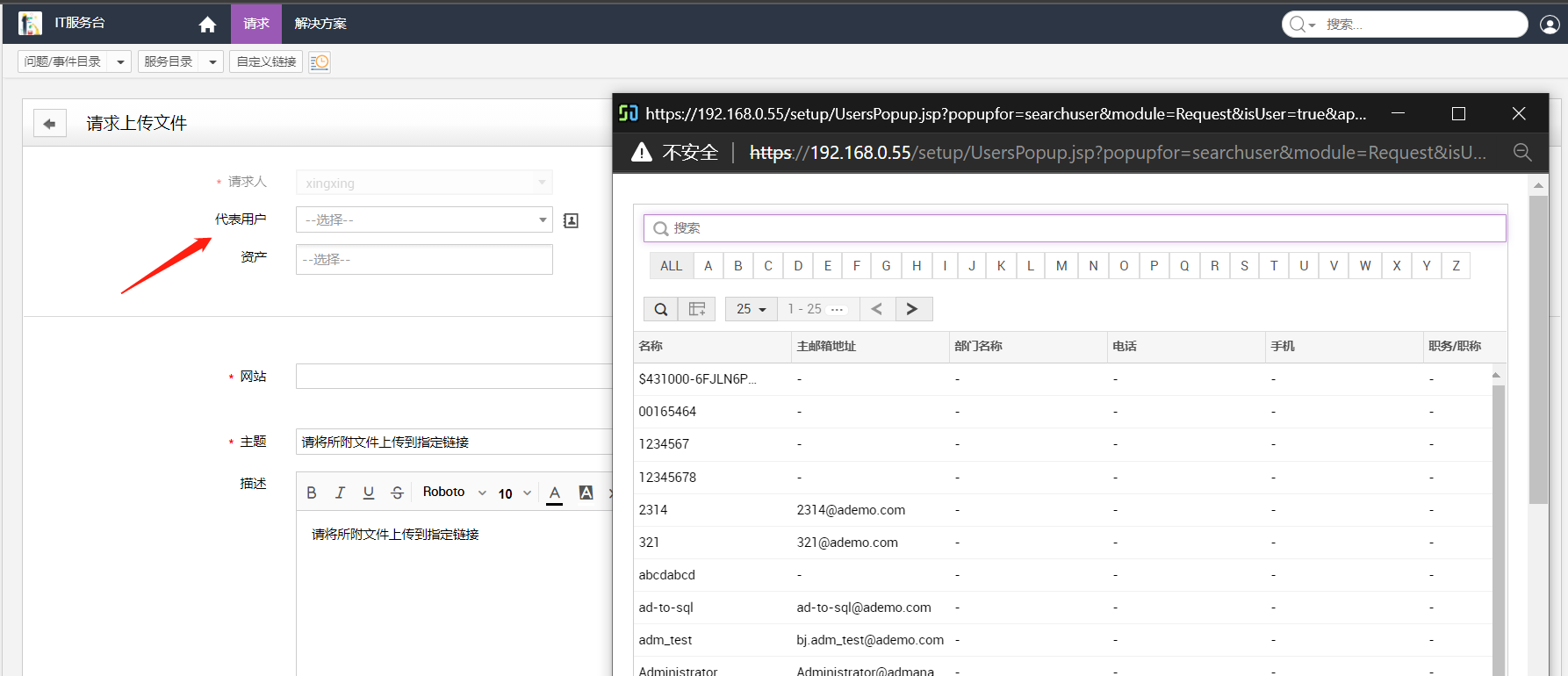Filter users by letter X
The height and width of the screenshot is (676, 1568).
1396,266
